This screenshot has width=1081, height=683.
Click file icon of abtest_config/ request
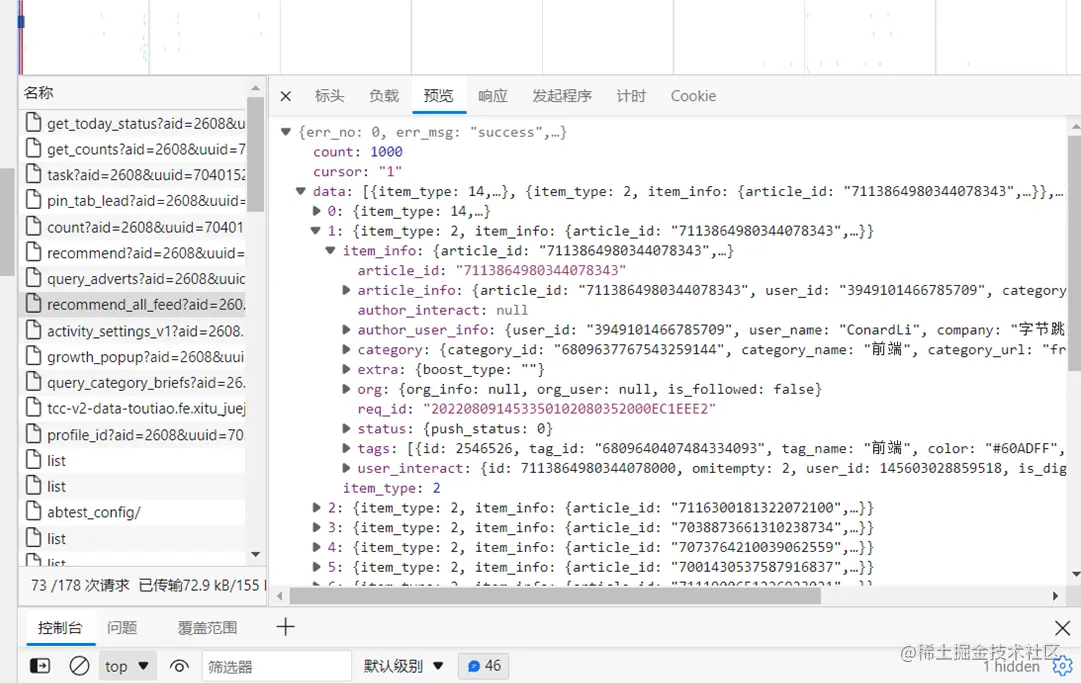[x=33, y=511]
